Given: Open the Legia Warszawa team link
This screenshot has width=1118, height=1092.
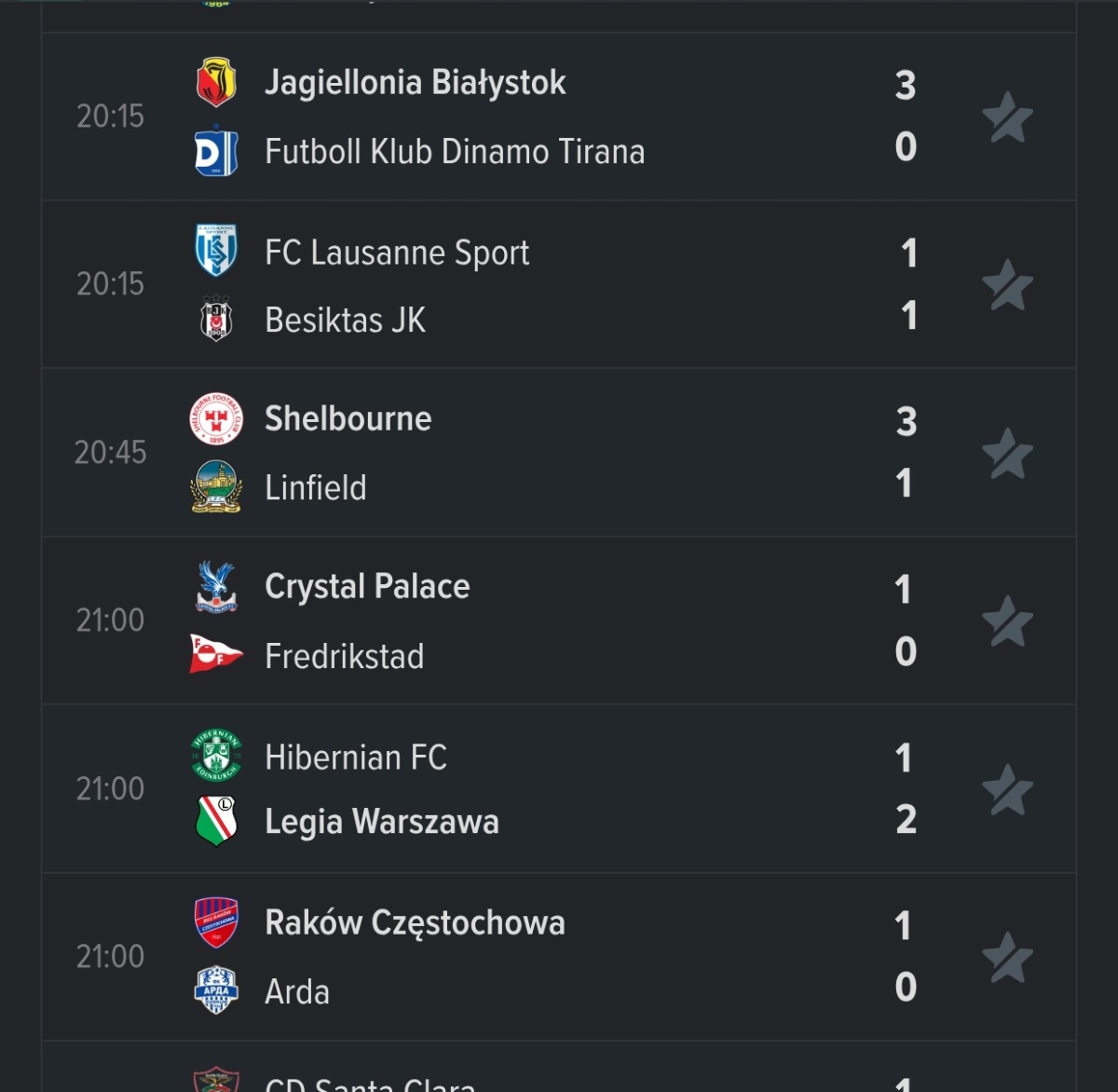Looking at the screenshot, I should click(382, 822).
